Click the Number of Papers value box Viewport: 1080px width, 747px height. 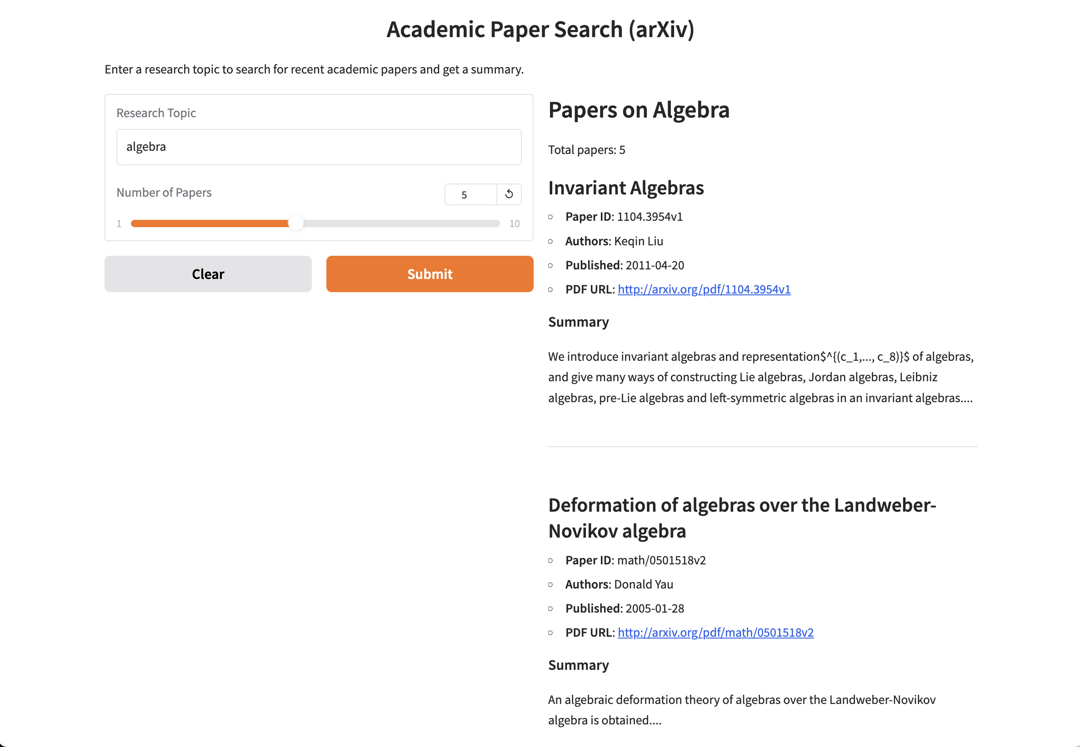pyautogui.click(x=468, y=194)
